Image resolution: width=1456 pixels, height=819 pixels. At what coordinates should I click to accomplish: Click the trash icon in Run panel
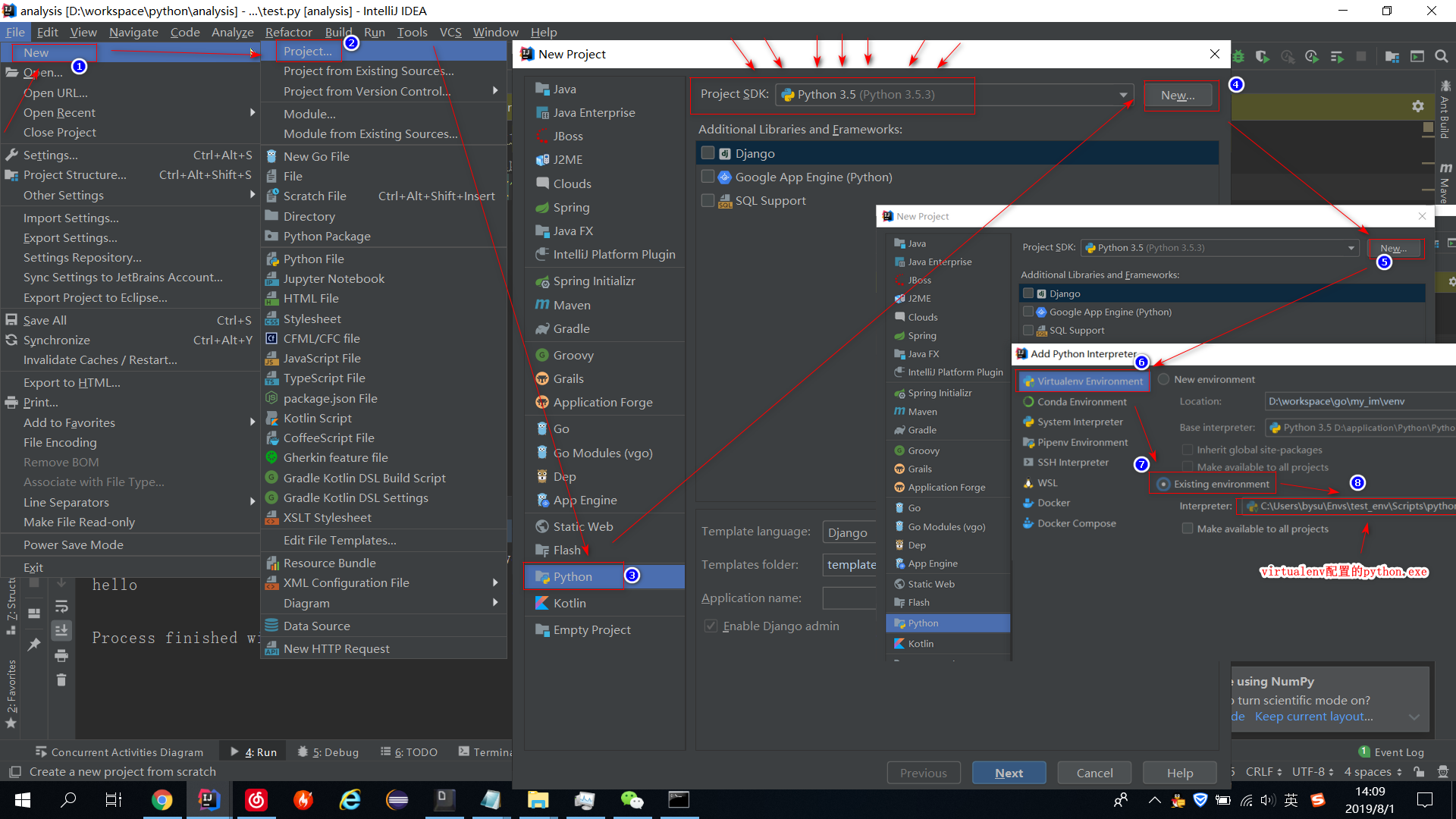click(x=61, y=680)
